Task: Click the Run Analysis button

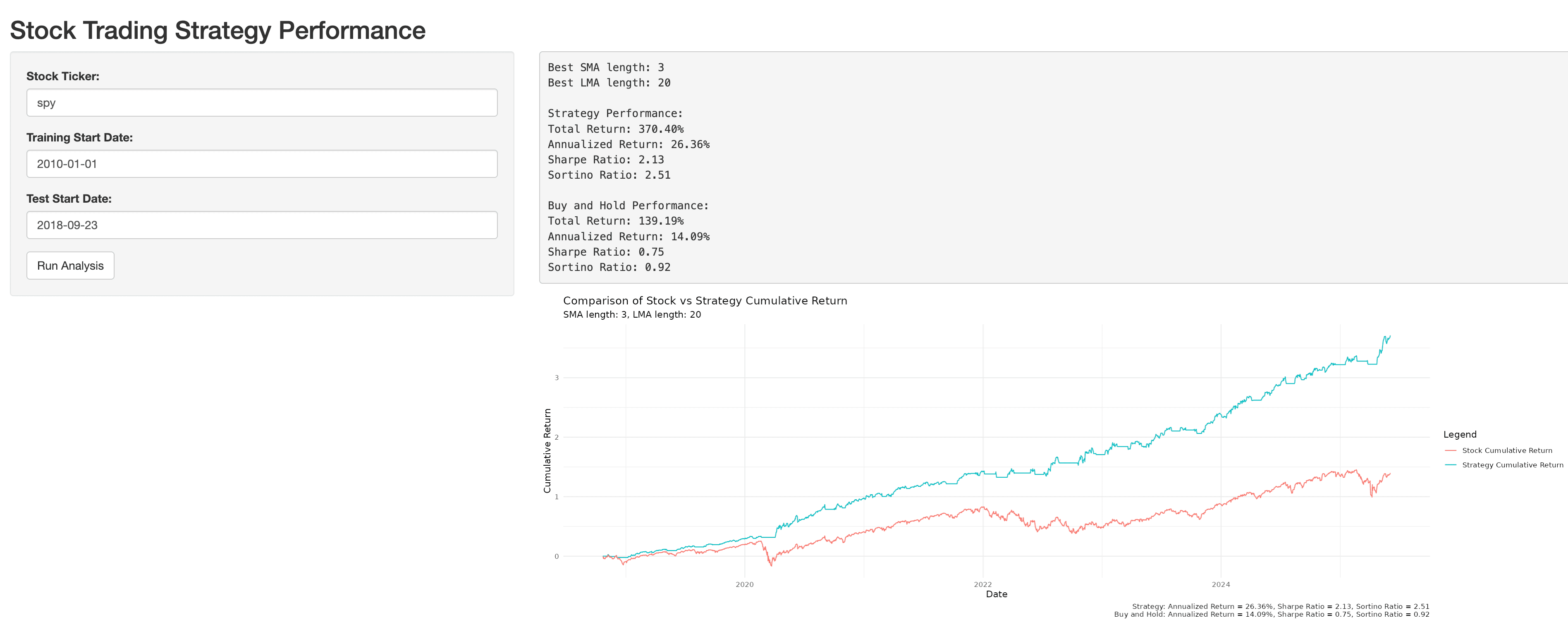Action: [x=71, y=266]
